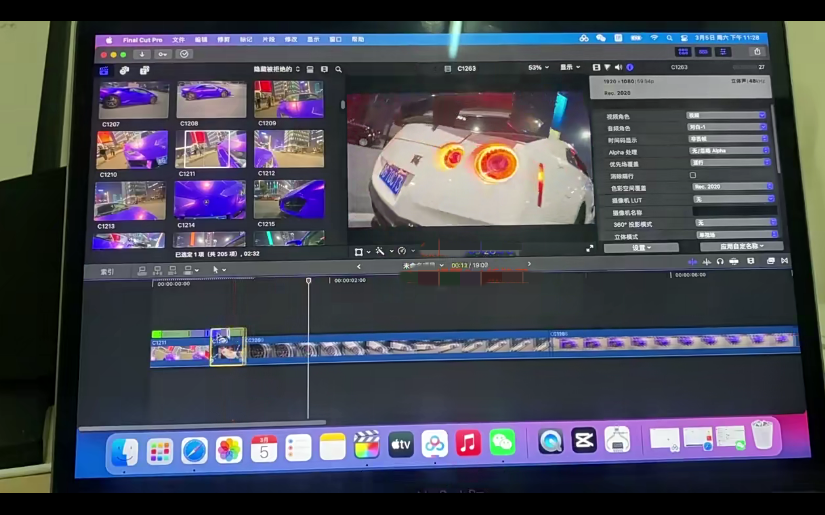Click the 索引 timeline index button
The width and height of the screenshot is (825, 515).
tap(106, 270)
